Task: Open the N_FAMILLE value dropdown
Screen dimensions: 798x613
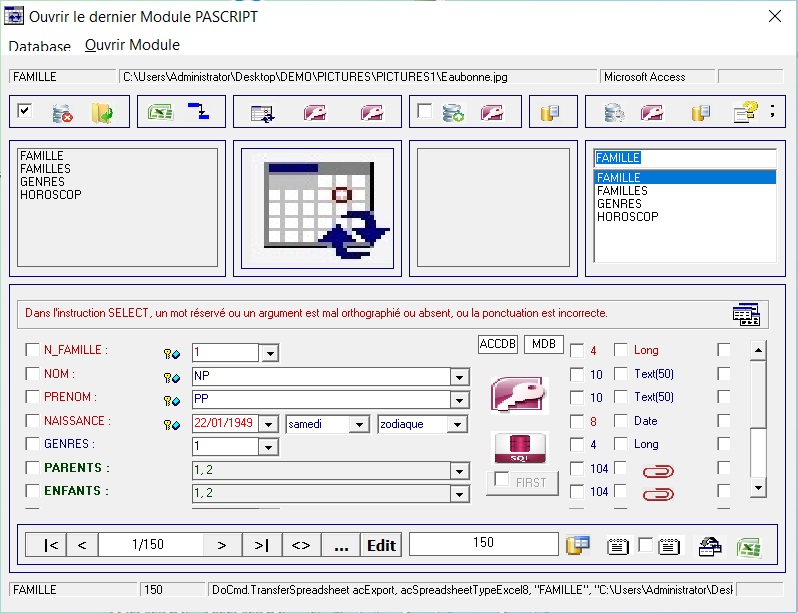Action: pyautogui.click(x=270, y=353)
